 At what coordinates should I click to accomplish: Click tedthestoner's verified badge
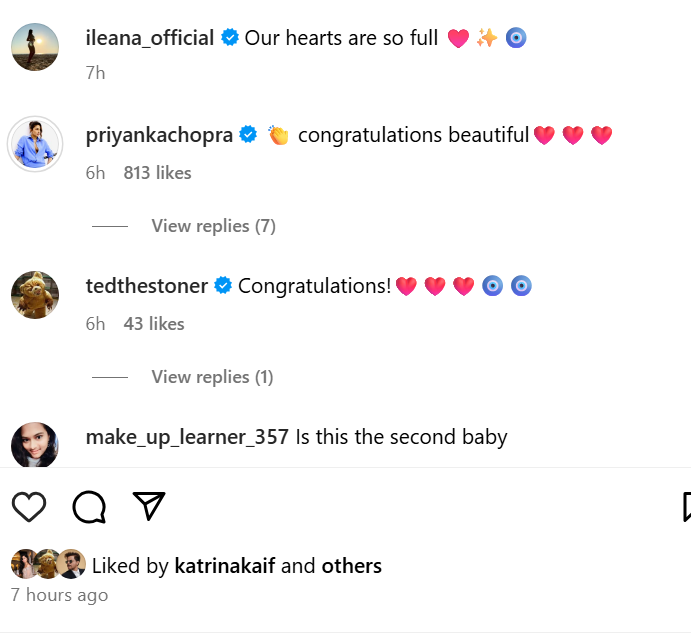(x=223, y=286)
